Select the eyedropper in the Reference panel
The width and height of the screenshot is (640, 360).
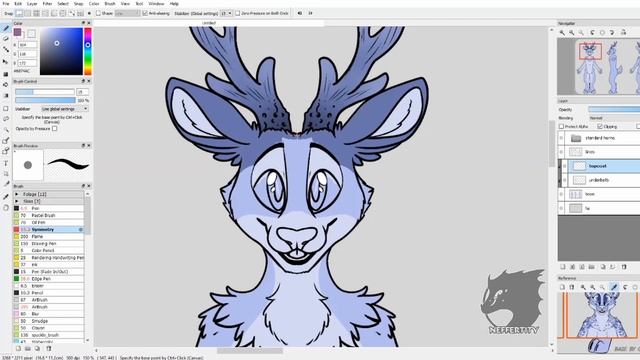click(x=614, y=287)
